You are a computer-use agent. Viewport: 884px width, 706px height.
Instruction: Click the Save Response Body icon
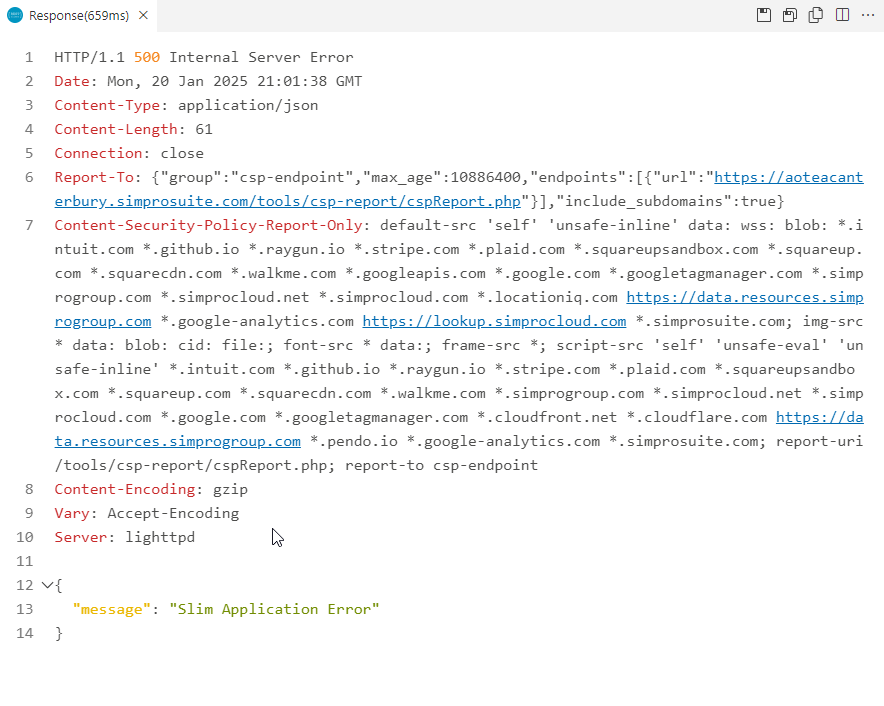pyautogui.click(x=790, y=15)
